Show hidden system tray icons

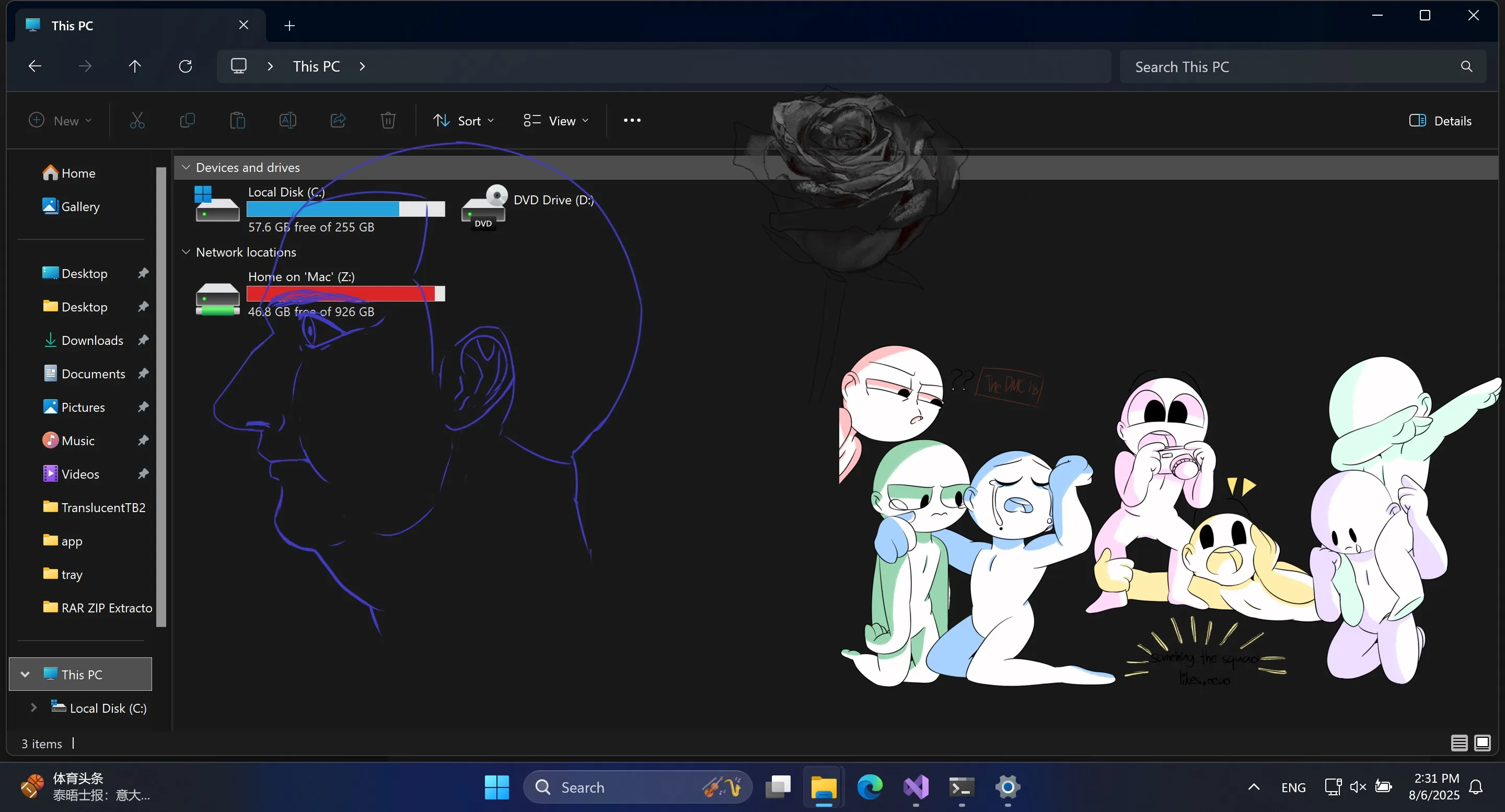click(1254, 787)
